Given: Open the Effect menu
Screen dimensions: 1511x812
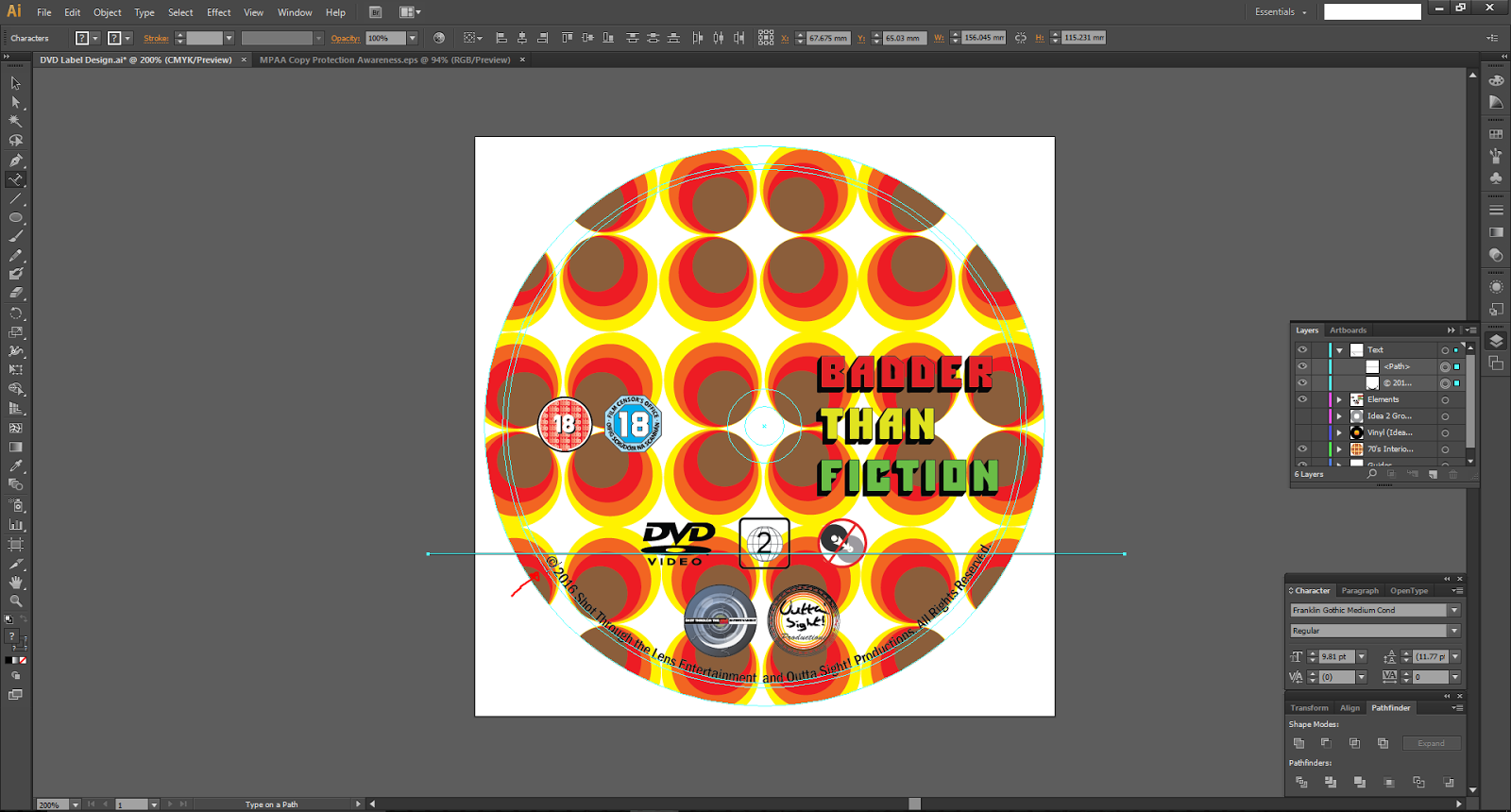Looking at the screenshot, I should tap(219, 12).
